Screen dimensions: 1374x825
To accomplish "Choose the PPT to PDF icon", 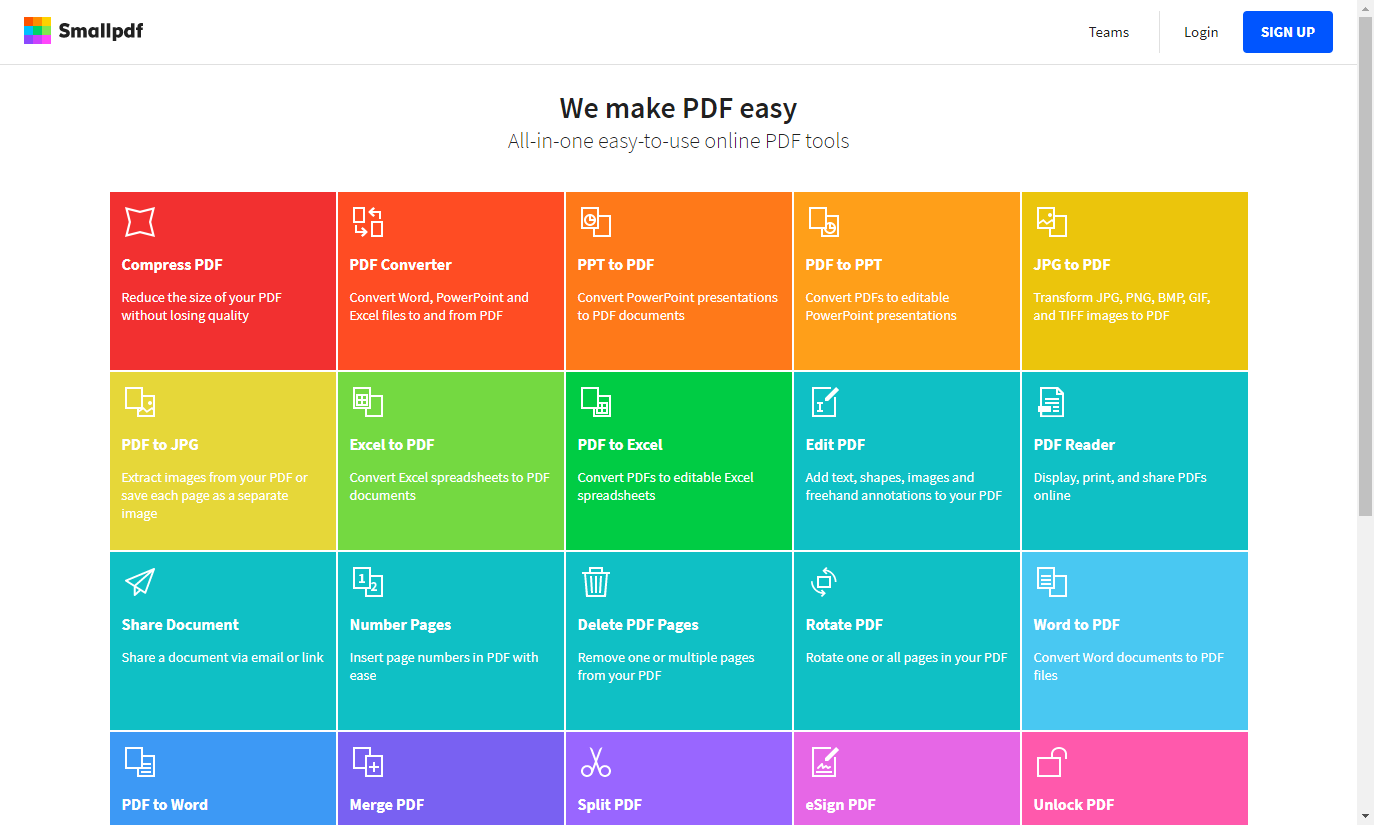I will [595, 222].
